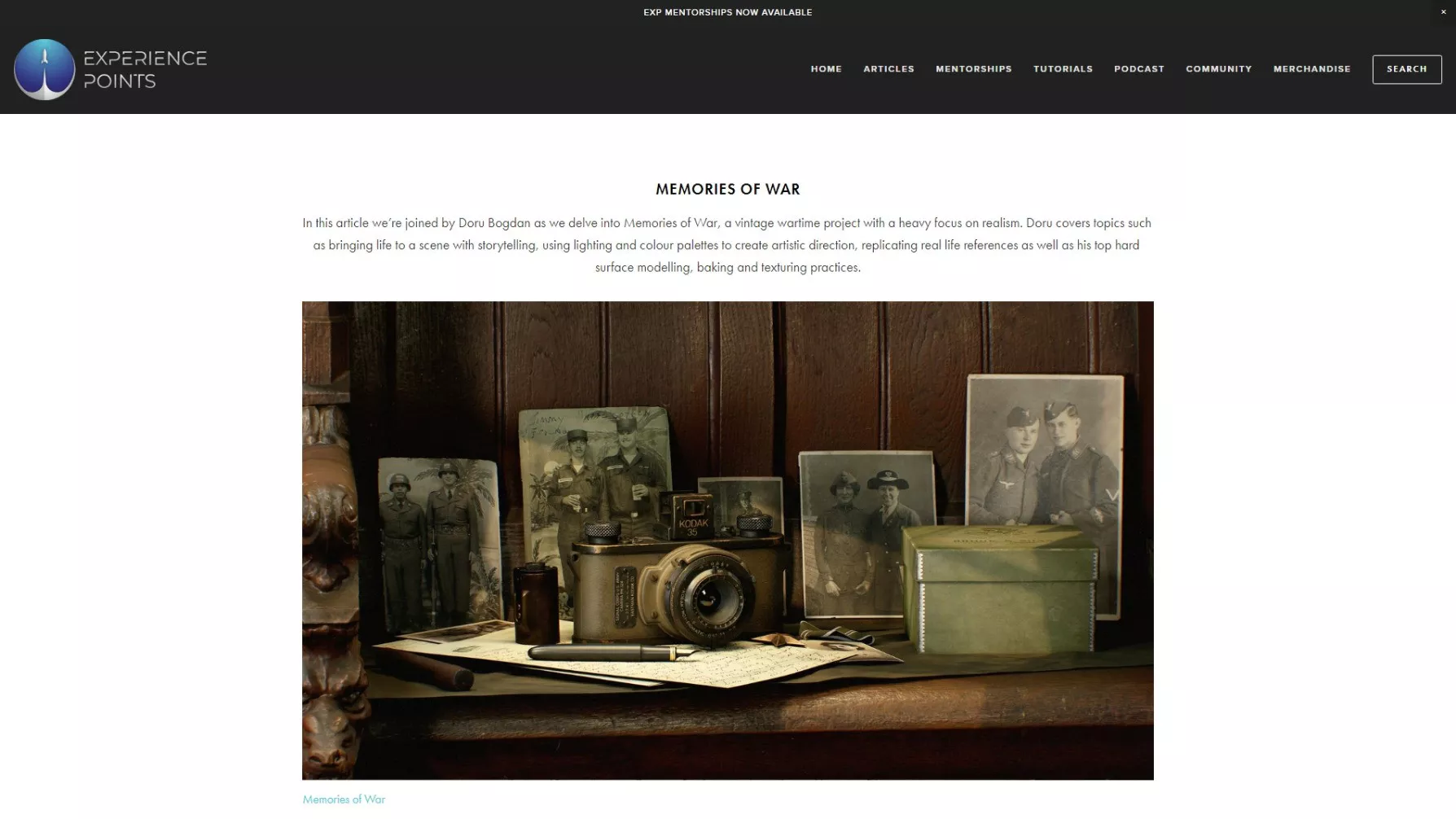
Task: Click the Experience Points site title text
Action: (145, 70)
